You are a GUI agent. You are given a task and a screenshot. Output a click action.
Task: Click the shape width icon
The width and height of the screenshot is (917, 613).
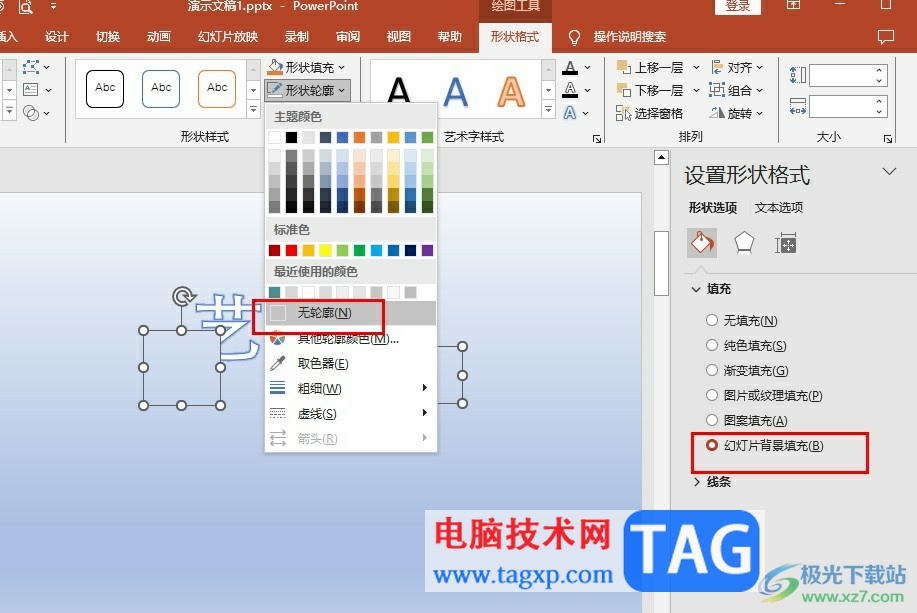click(x=798, y=106)
